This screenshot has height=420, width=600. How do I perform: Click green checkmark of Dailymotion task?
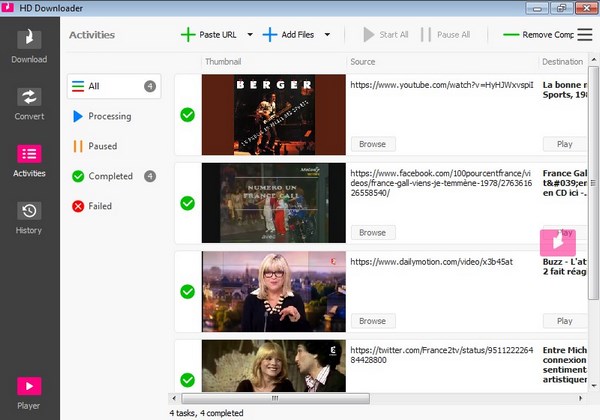tap(188, 291)
